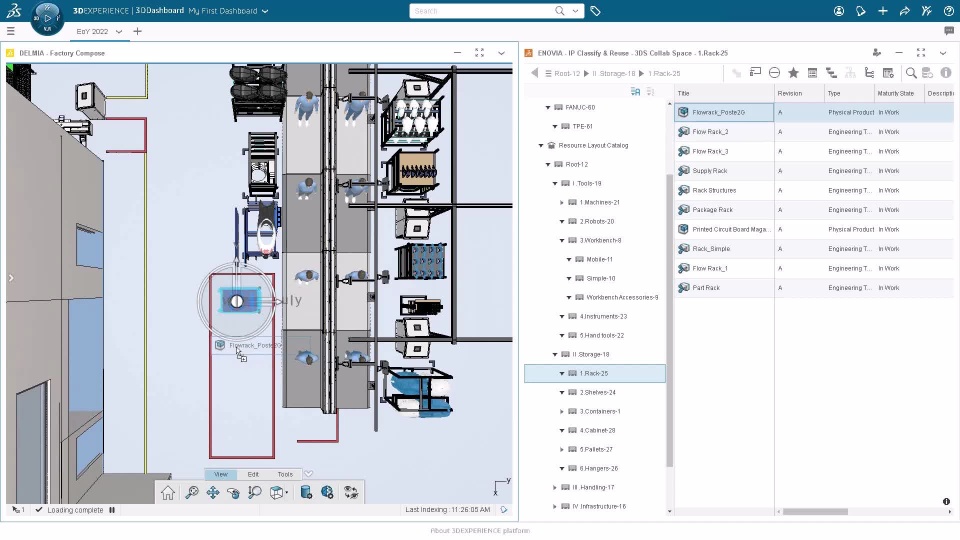The image size is (960, 540).
Task: Click the ENOVIA favorites star icon
Action: 793,73
